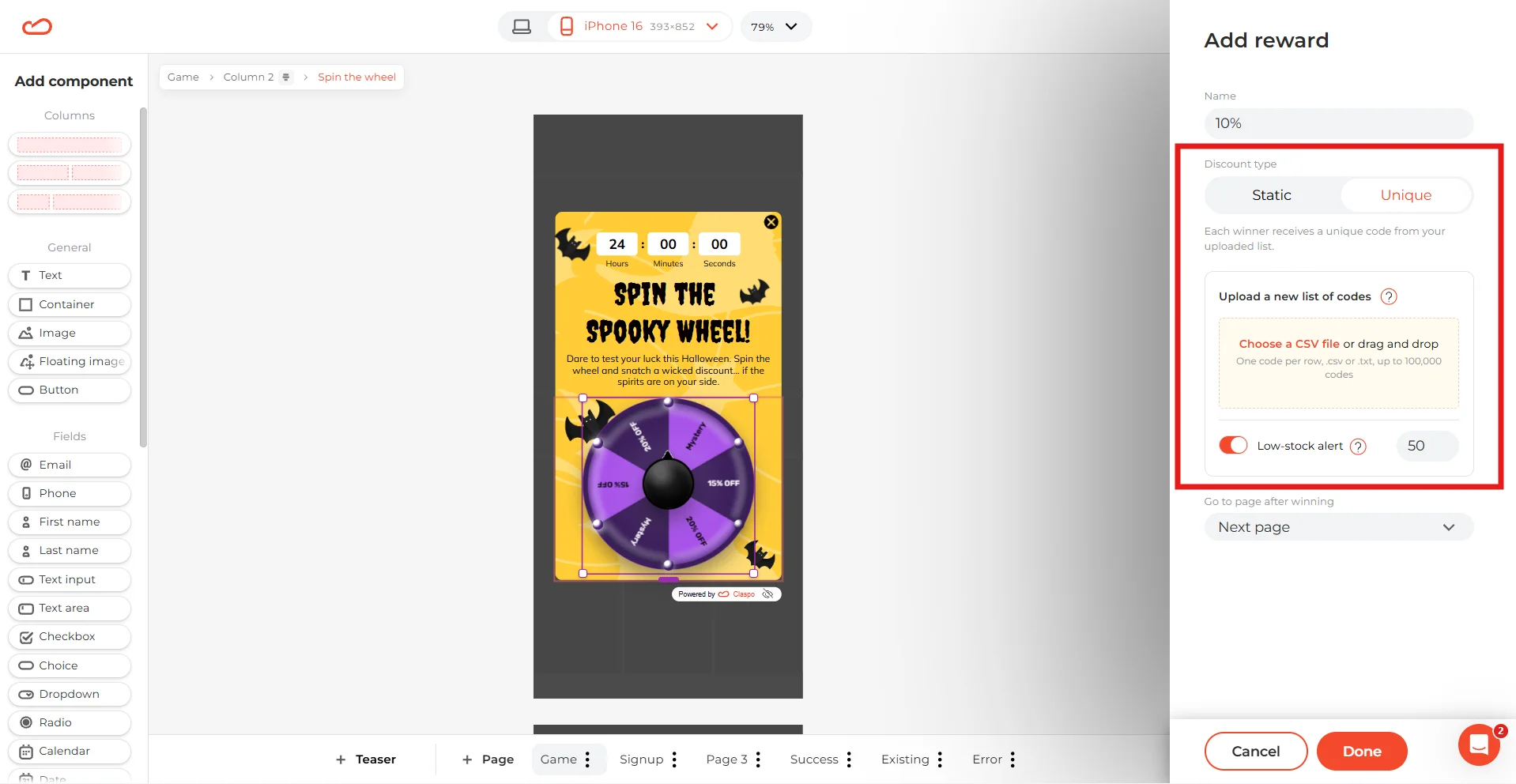Select Static discount type

tap(1272, 195)
